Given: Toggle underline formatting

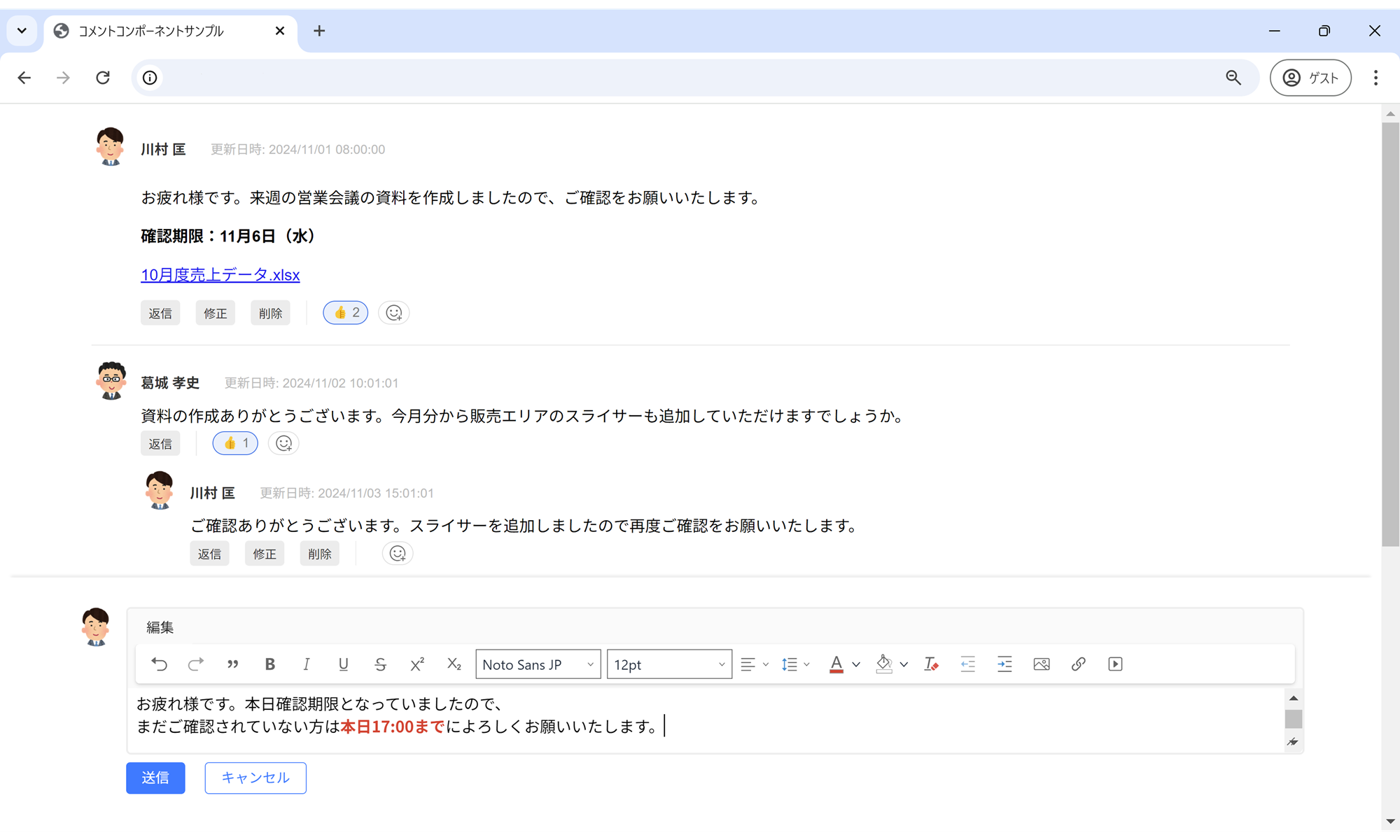Looking at the screenshot, I should click(x=343, y=664).
